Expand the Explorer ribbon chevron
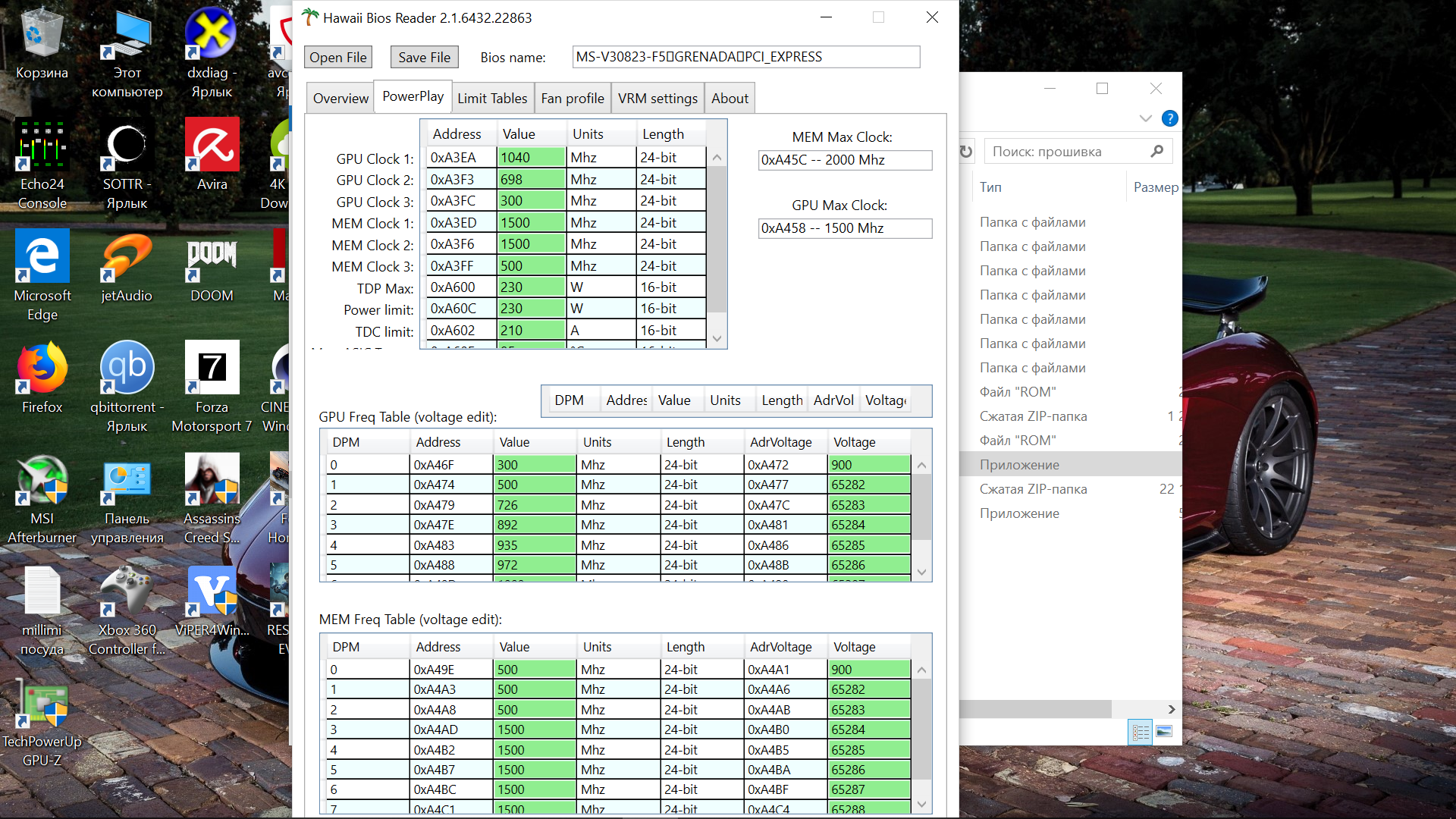Screen dimensions: 1456x819 pyautogui.click(x=1145, y=118)
